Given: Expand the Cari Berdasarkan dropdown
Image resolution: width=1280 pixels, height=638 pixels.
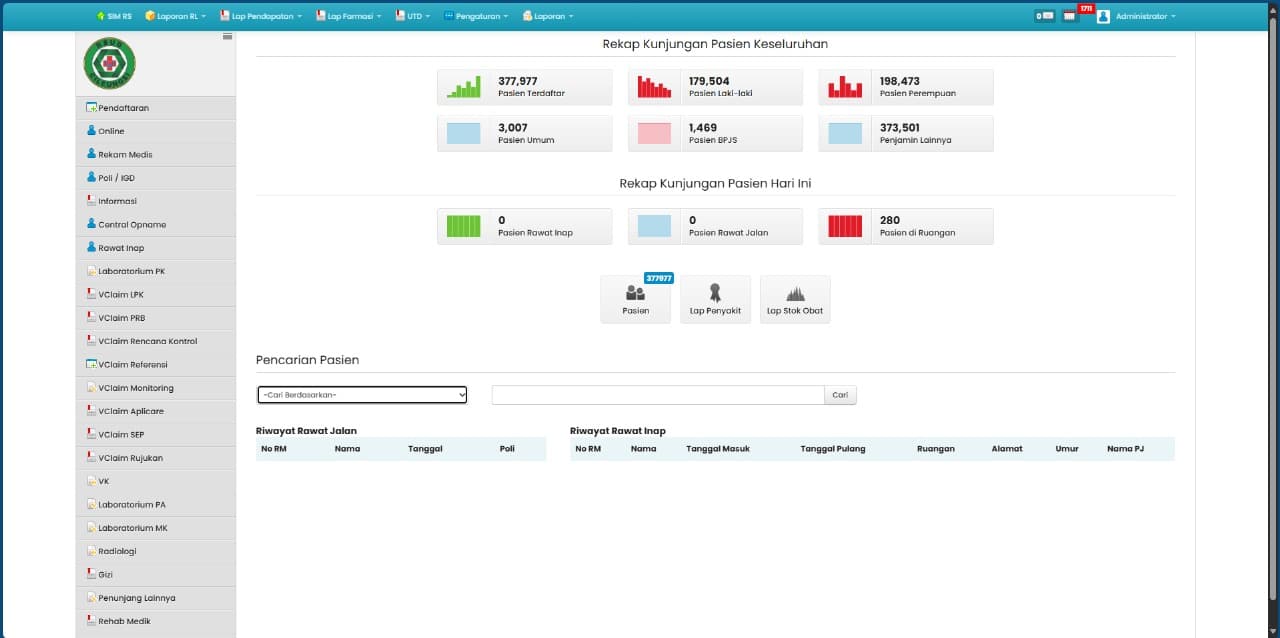Looking at the screenshot, I should [362, 395].
